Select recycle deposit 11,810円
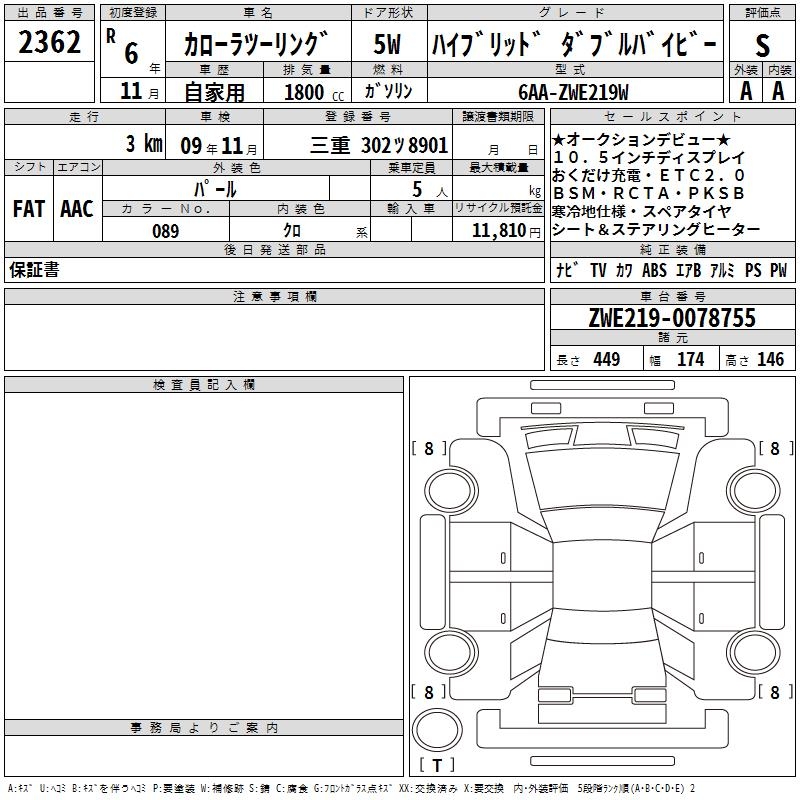The image size is (800, 800). coord(506,231)
